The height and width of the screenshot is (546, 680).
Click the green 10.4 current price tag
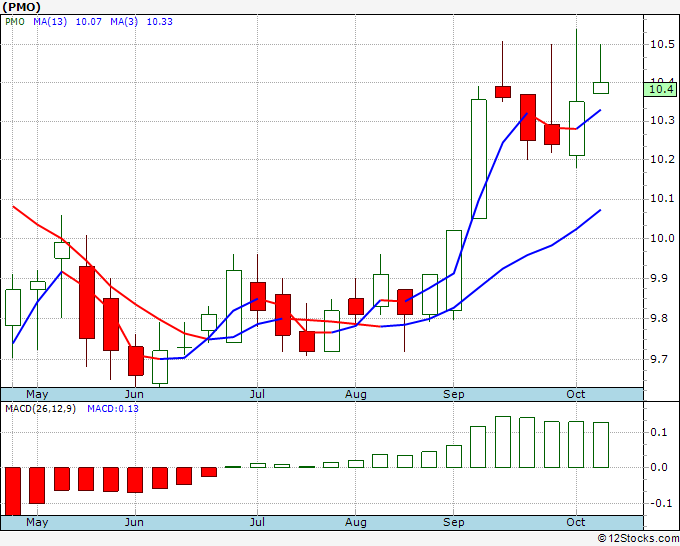[660, 89]
